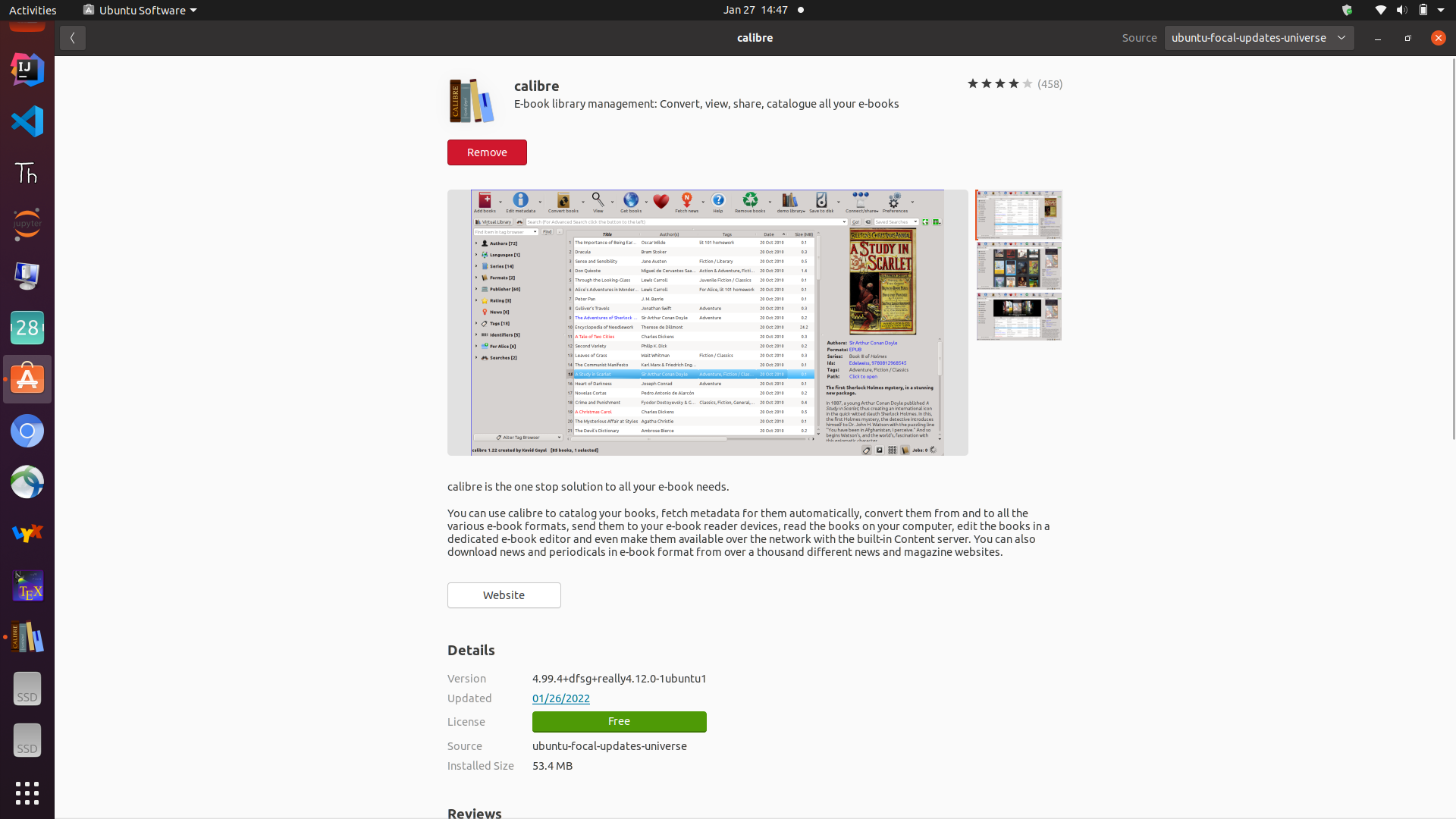This screenshot has height=819, width=1456.
Task: Click the green Free license button
Action: 619,721
